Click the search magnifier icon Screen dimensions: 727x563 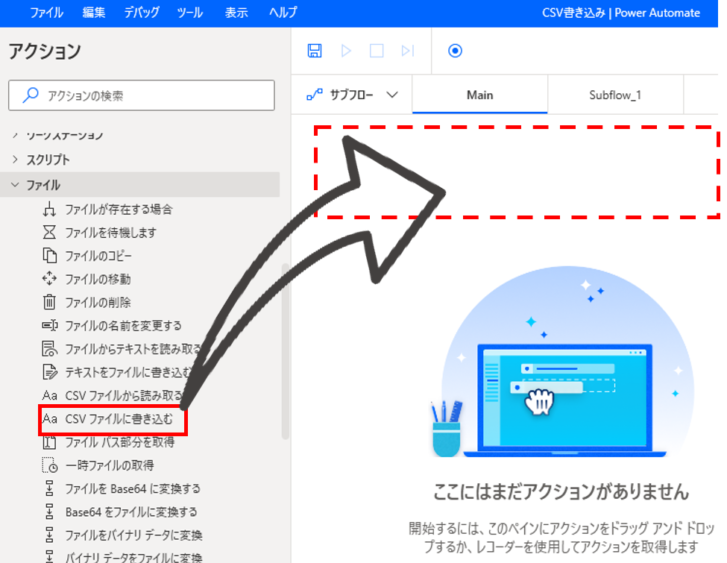pyautogui.click(x=31, y=95)
